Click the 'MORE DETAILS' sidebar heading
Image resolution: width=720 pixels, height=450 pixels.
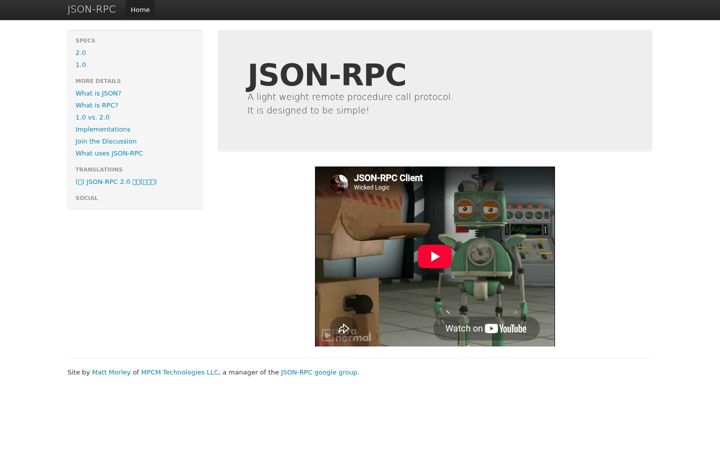tap(98, 81)
